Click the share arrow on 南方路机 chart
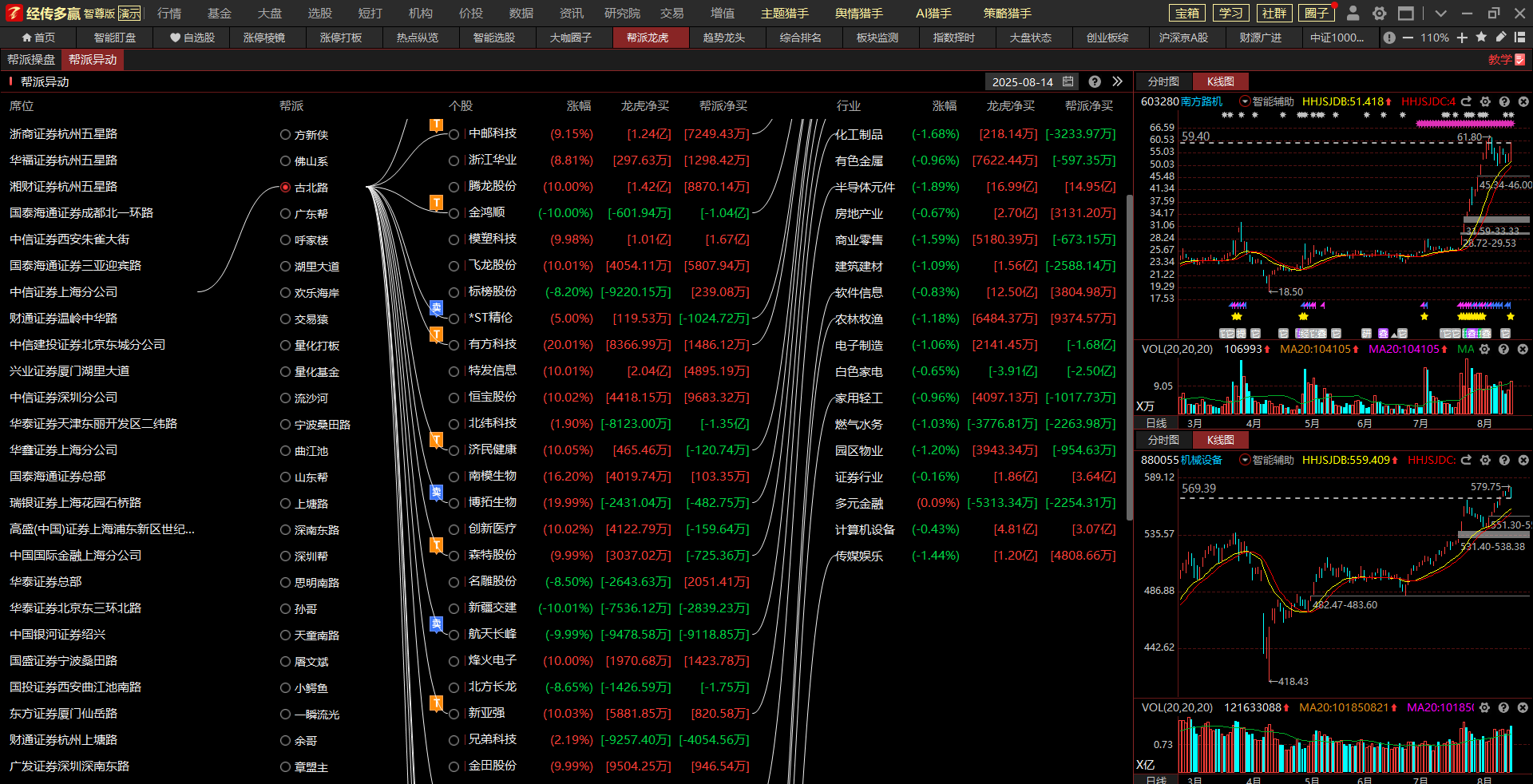This screenshot has width=1533, height=784. tap(1466, 101)
